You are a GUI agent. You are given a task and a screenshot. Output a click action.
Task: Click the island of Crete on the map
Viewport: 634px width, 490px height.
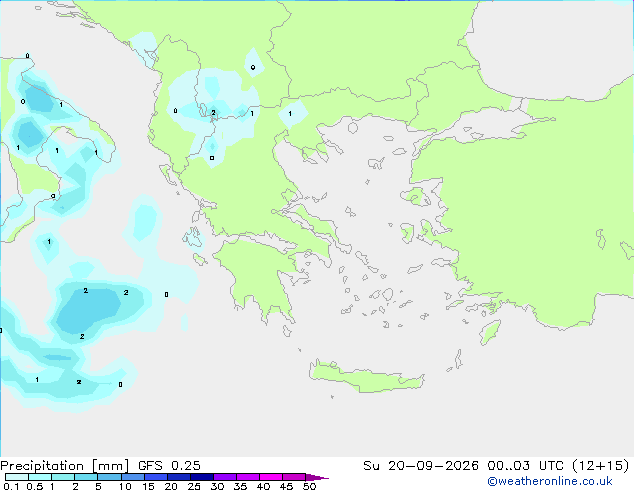(366, 376)
